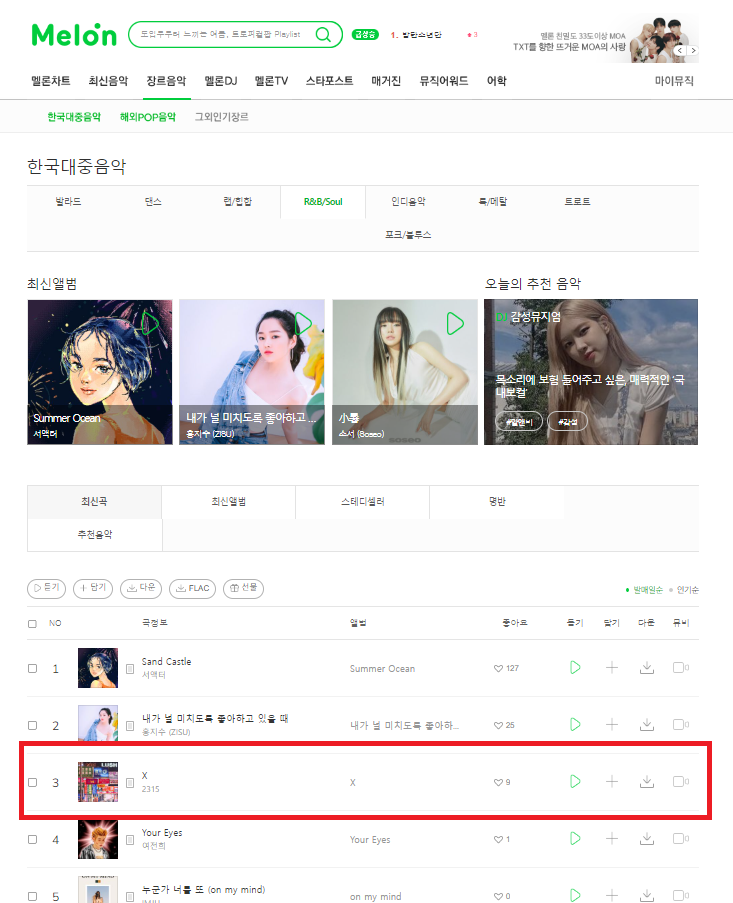733x903 pixels.
Task: Open the 스테디셀러 tab
Action: [363, 502]
